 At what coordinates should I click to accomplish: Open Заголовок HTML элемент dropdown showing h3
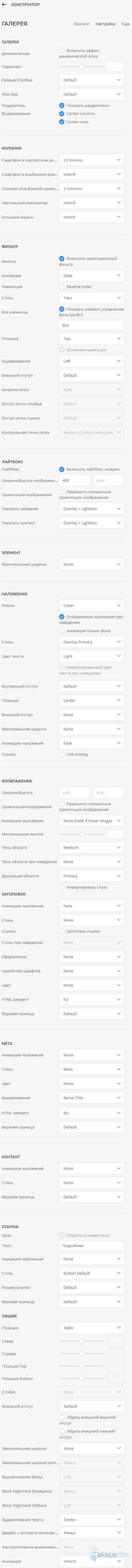click(91, 999)
